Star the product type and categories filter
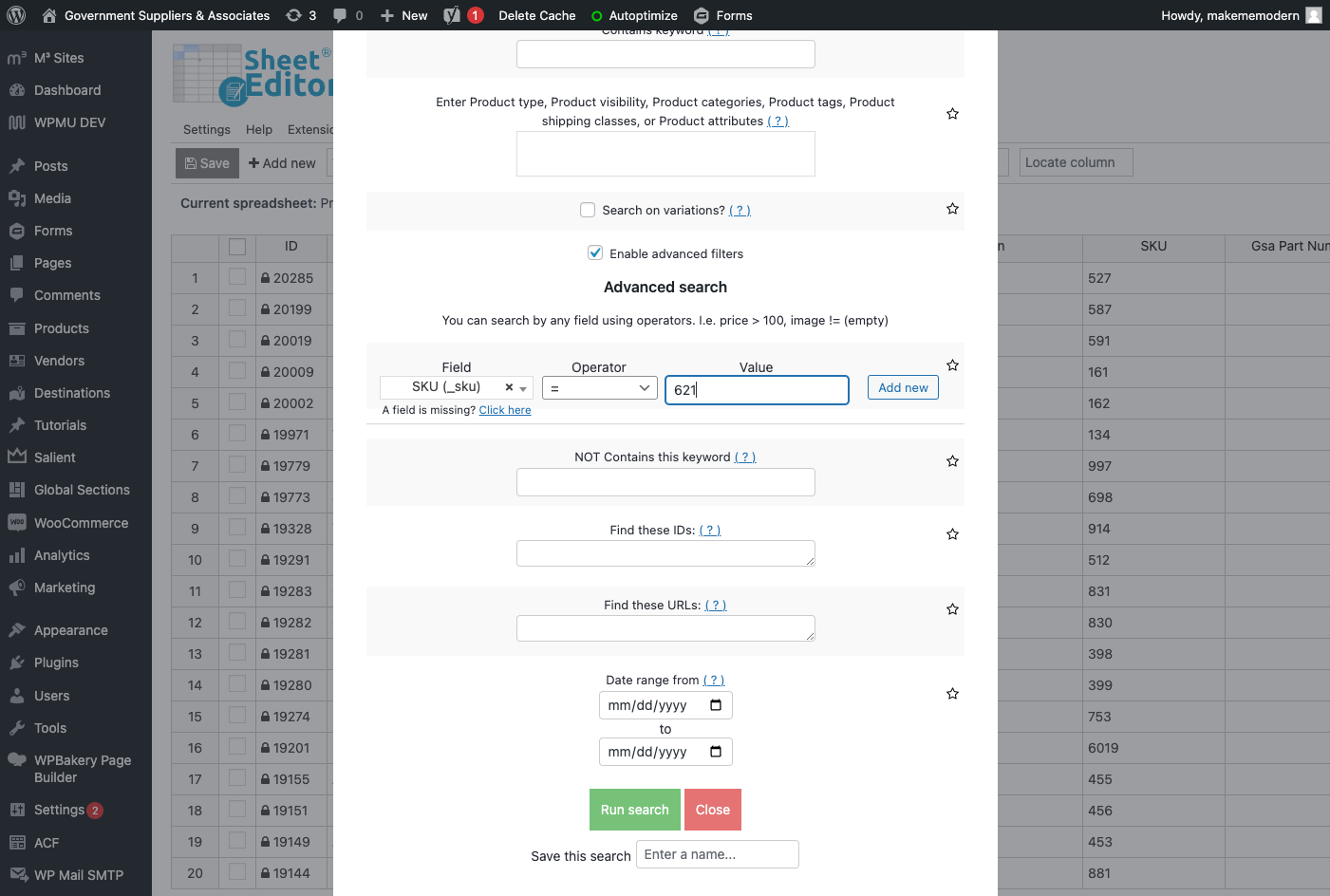Screen dimensions: 1330x896 tap(952, 114)
